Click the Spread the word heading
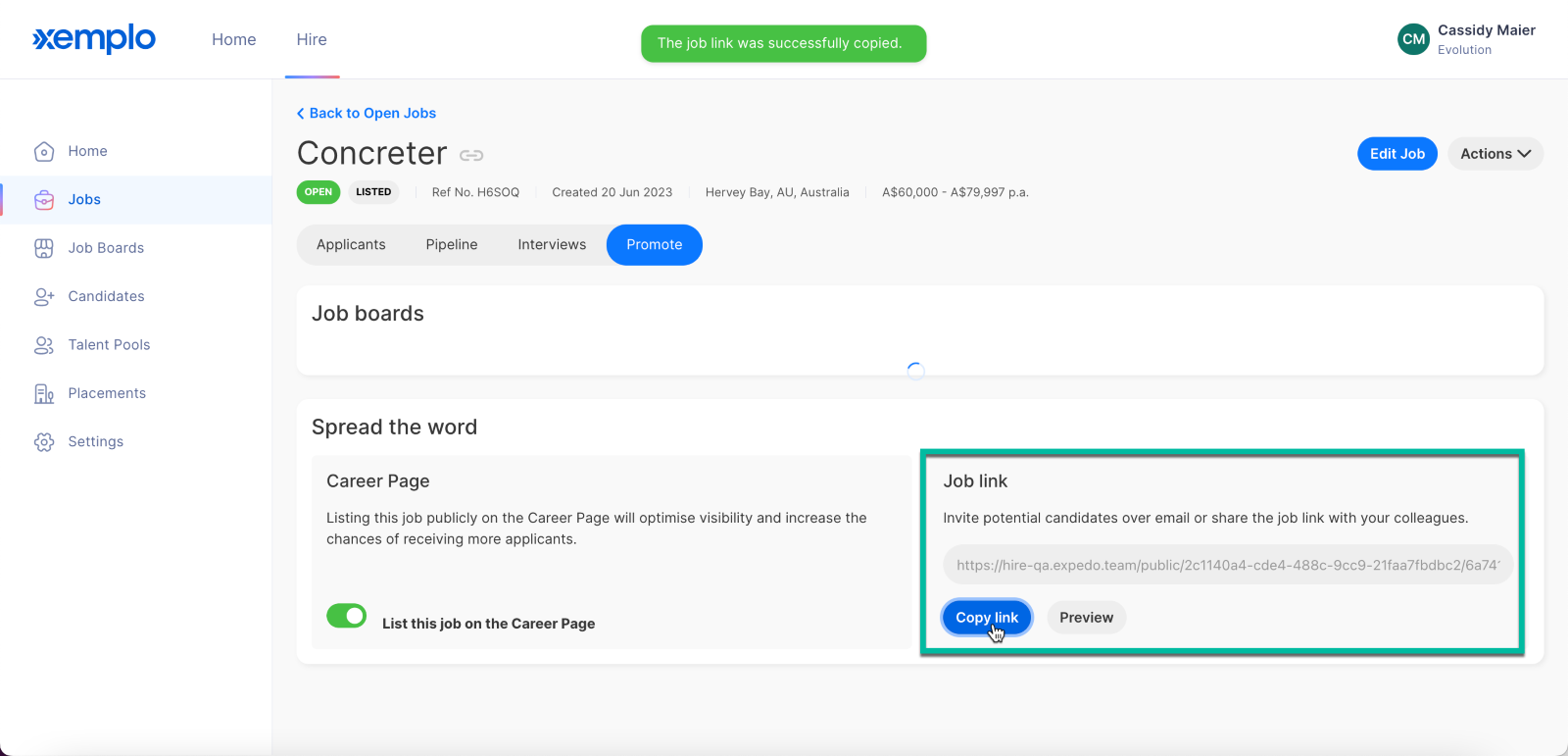 394,428
